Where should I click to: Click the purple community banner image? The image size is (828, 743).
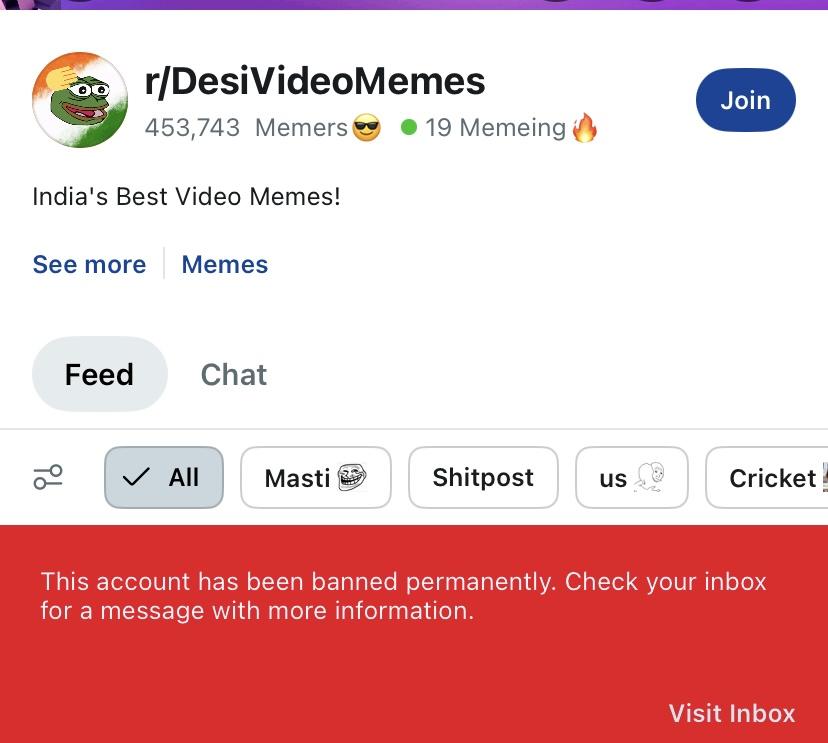pos(414,4)
